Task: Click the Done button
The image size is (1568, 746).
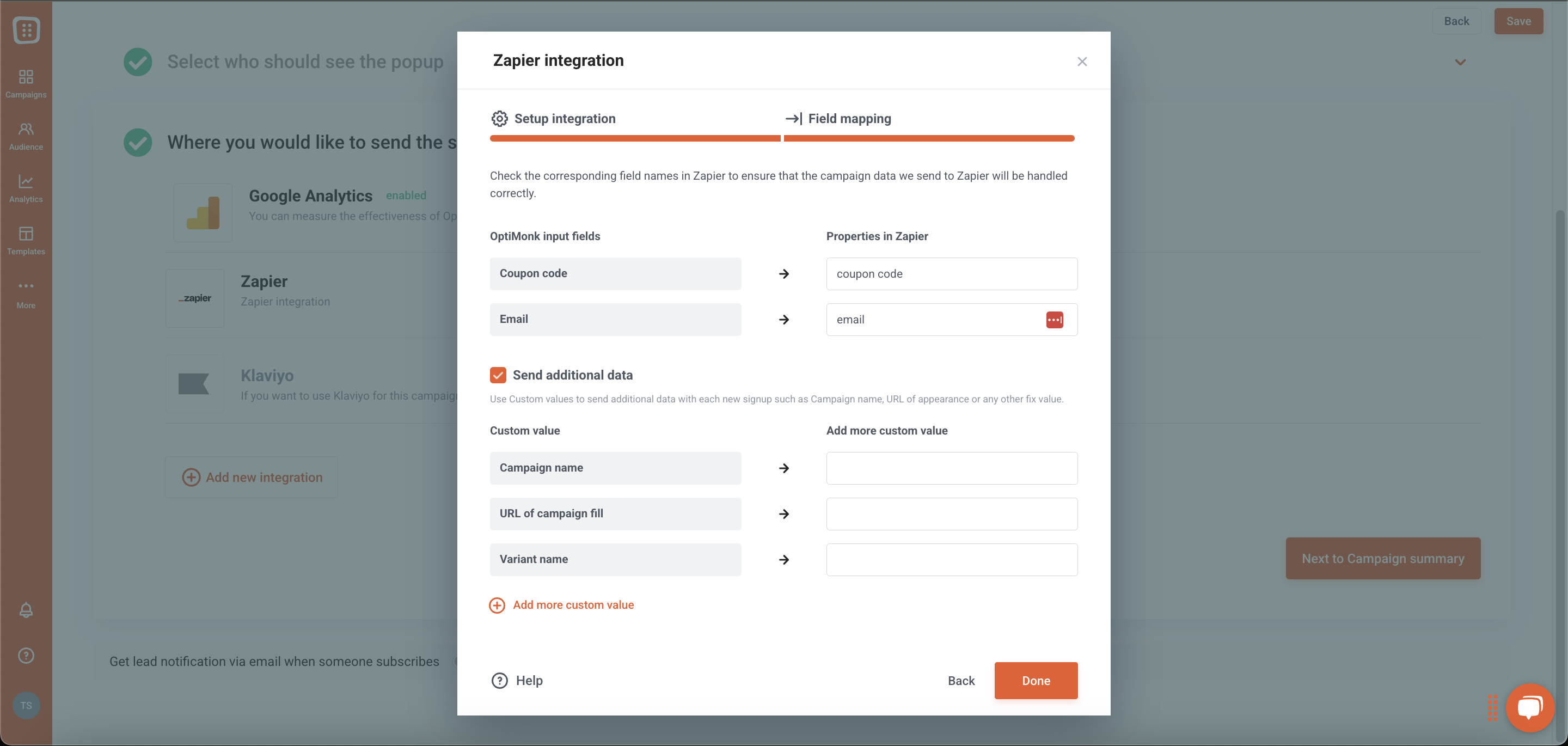Action: [x=1036, y=680]
